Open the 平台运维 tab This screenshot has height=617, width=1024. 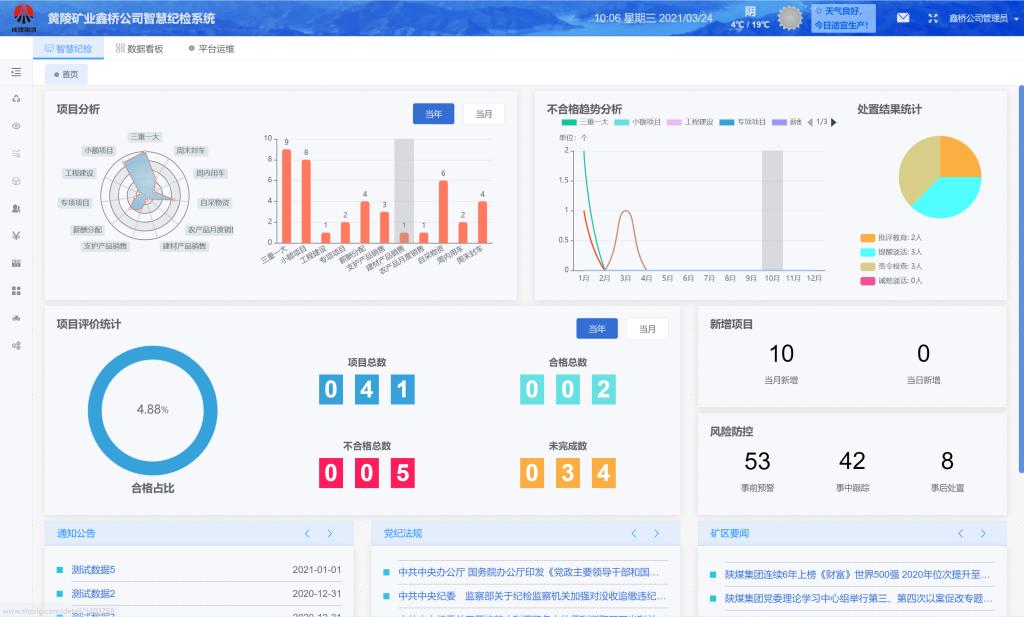coord(211,48)
